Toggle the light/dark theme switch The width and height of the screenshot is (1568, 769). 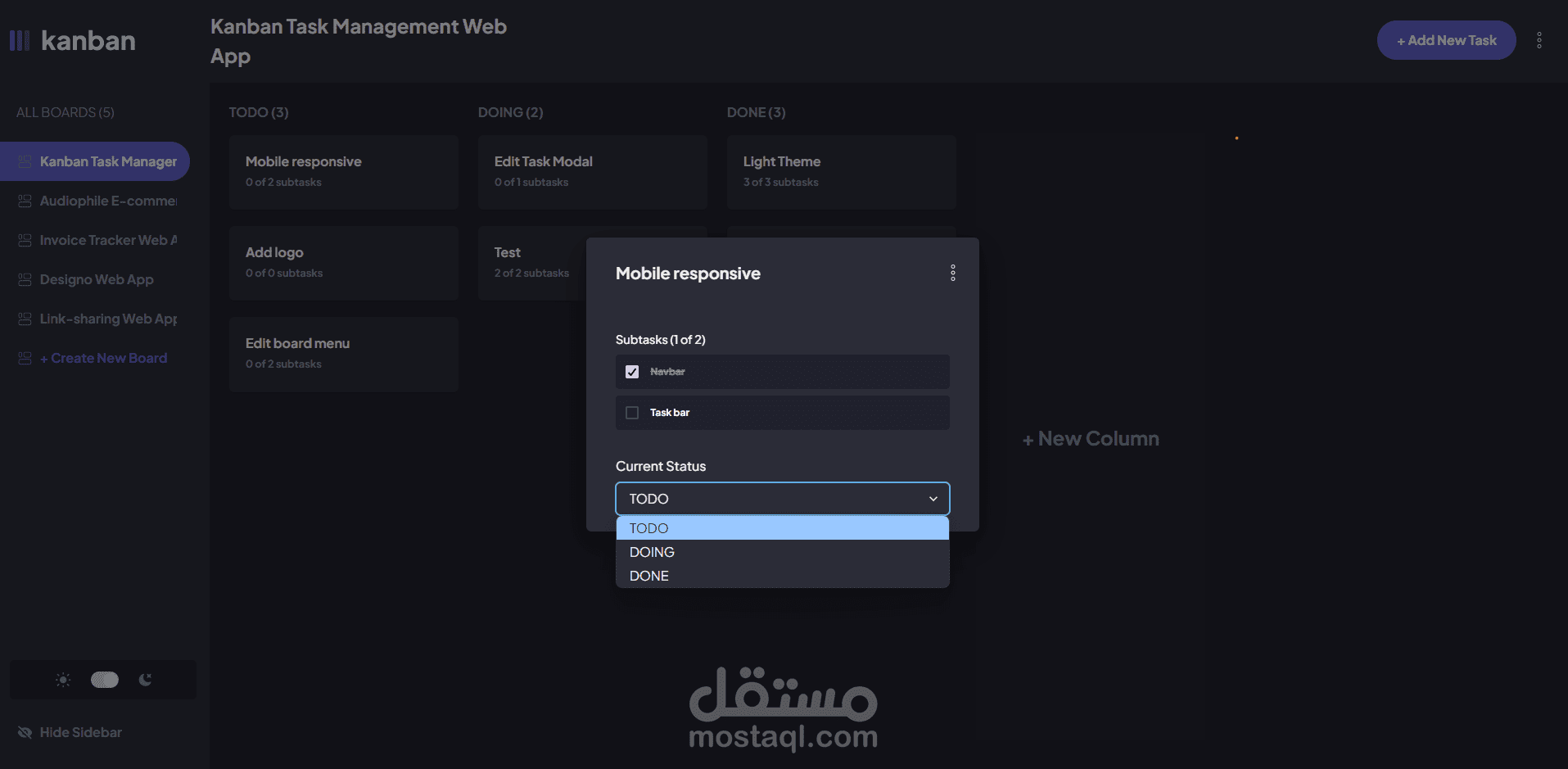(x=105, y=680)
